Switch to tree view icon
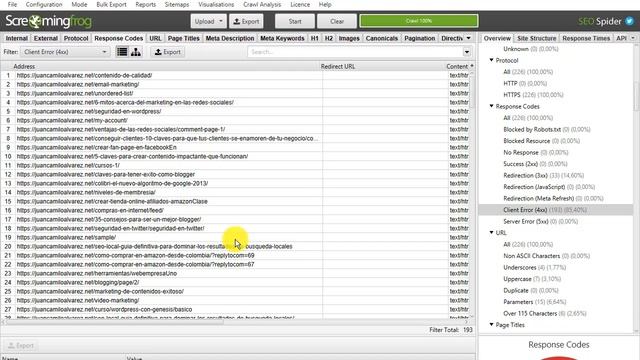Screen dimensions: 640x360 tap(136, 52)
